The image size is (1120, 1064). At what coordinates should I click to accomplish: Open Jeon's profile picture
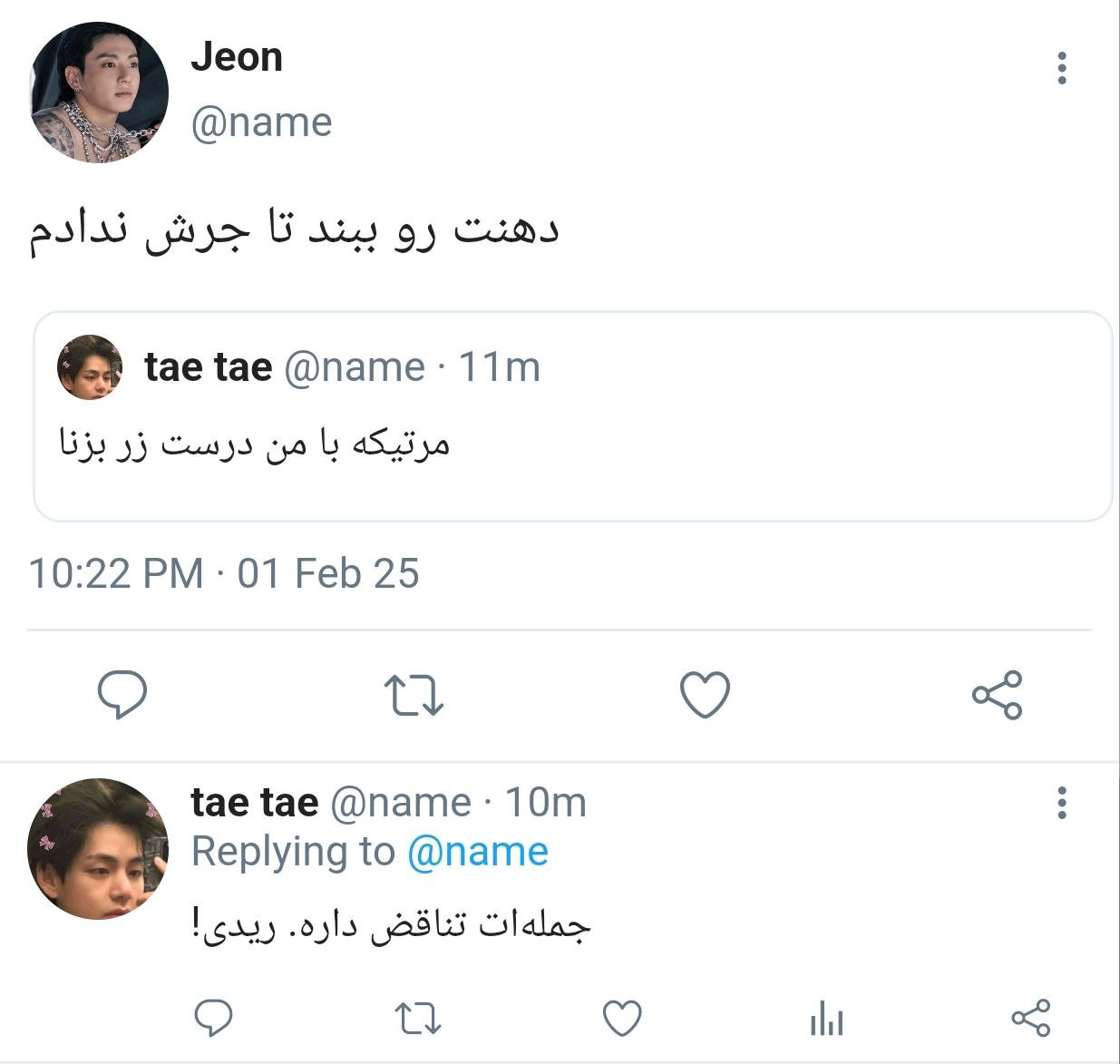tap(100, 93)
